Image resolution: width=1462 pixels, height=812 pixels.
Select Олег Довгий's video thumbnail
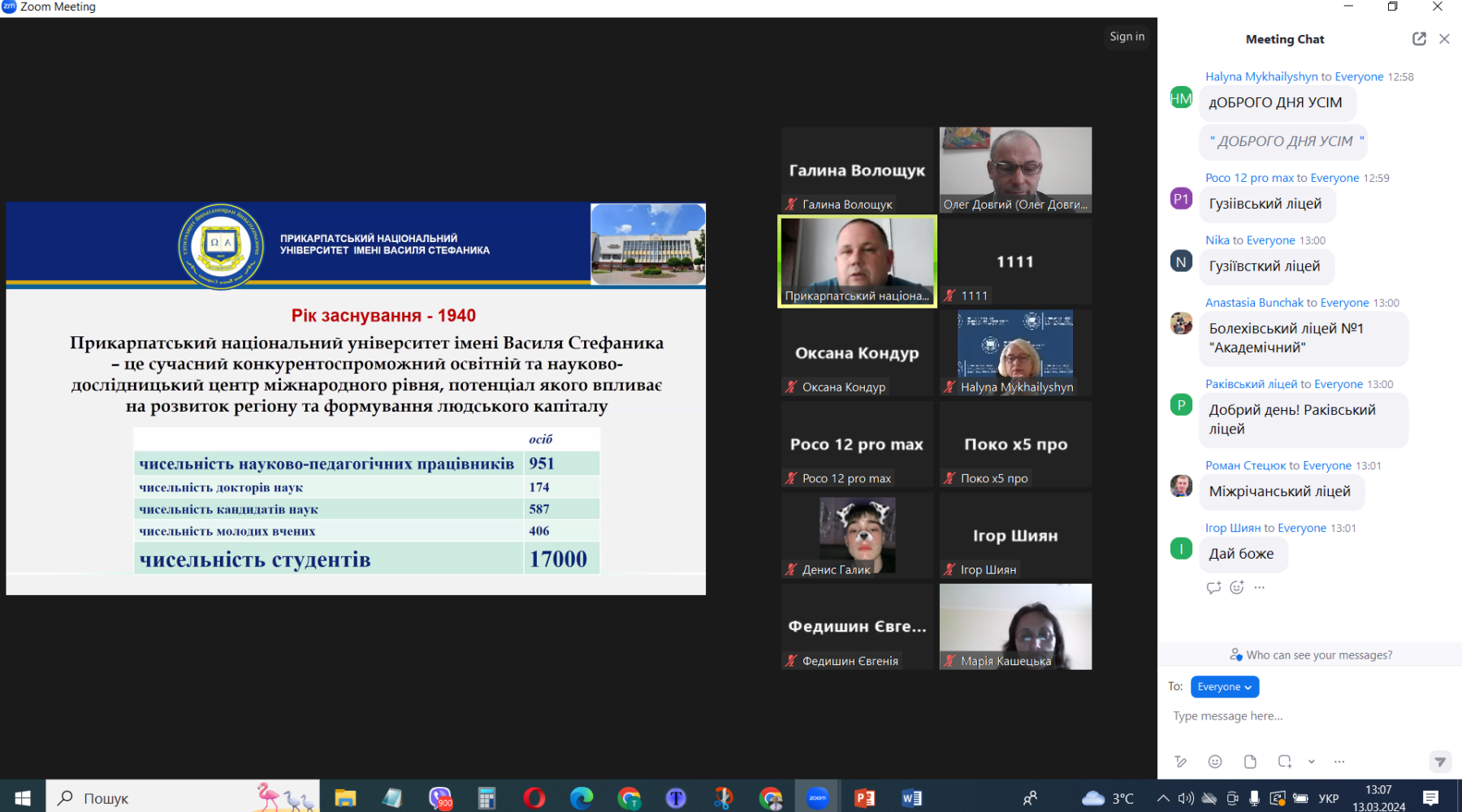tap(1015, 170)
